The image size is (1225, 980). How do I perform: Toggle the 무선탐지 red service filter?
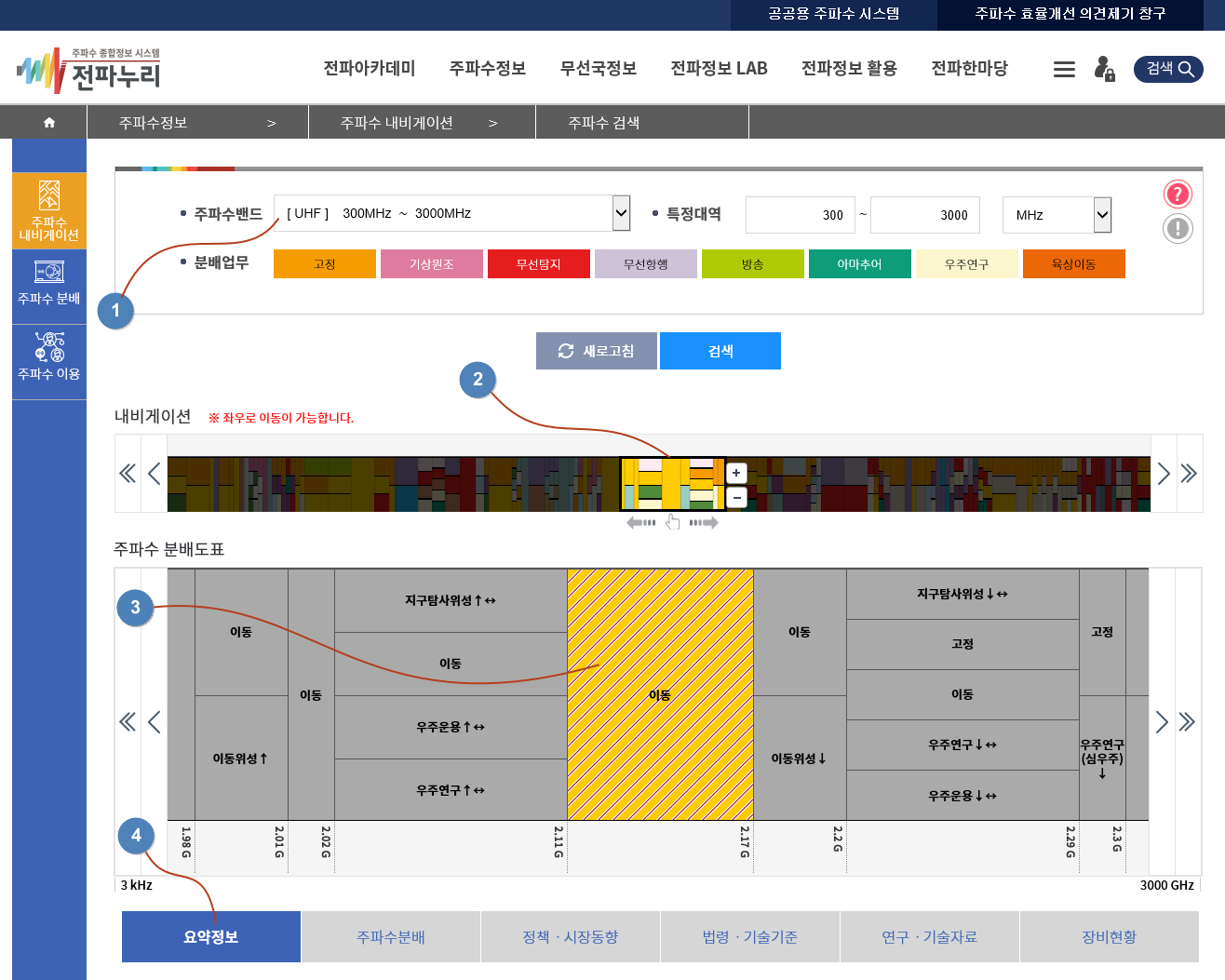pyautogui.click(x=539, y=264)
